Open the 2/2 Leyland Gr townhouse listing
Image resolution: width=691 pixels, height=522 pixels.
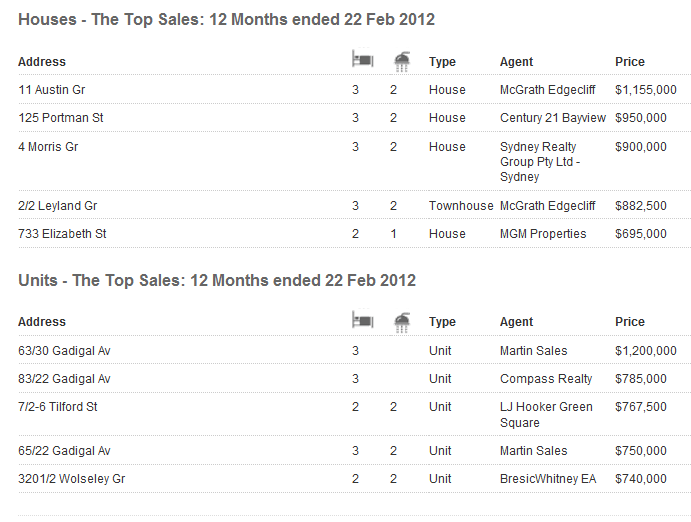coord(58,206)
